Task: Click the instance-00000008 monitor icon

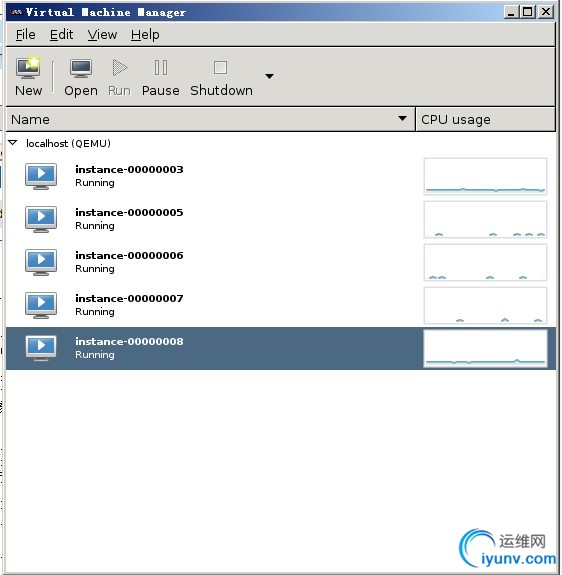Action: point(41,348)
